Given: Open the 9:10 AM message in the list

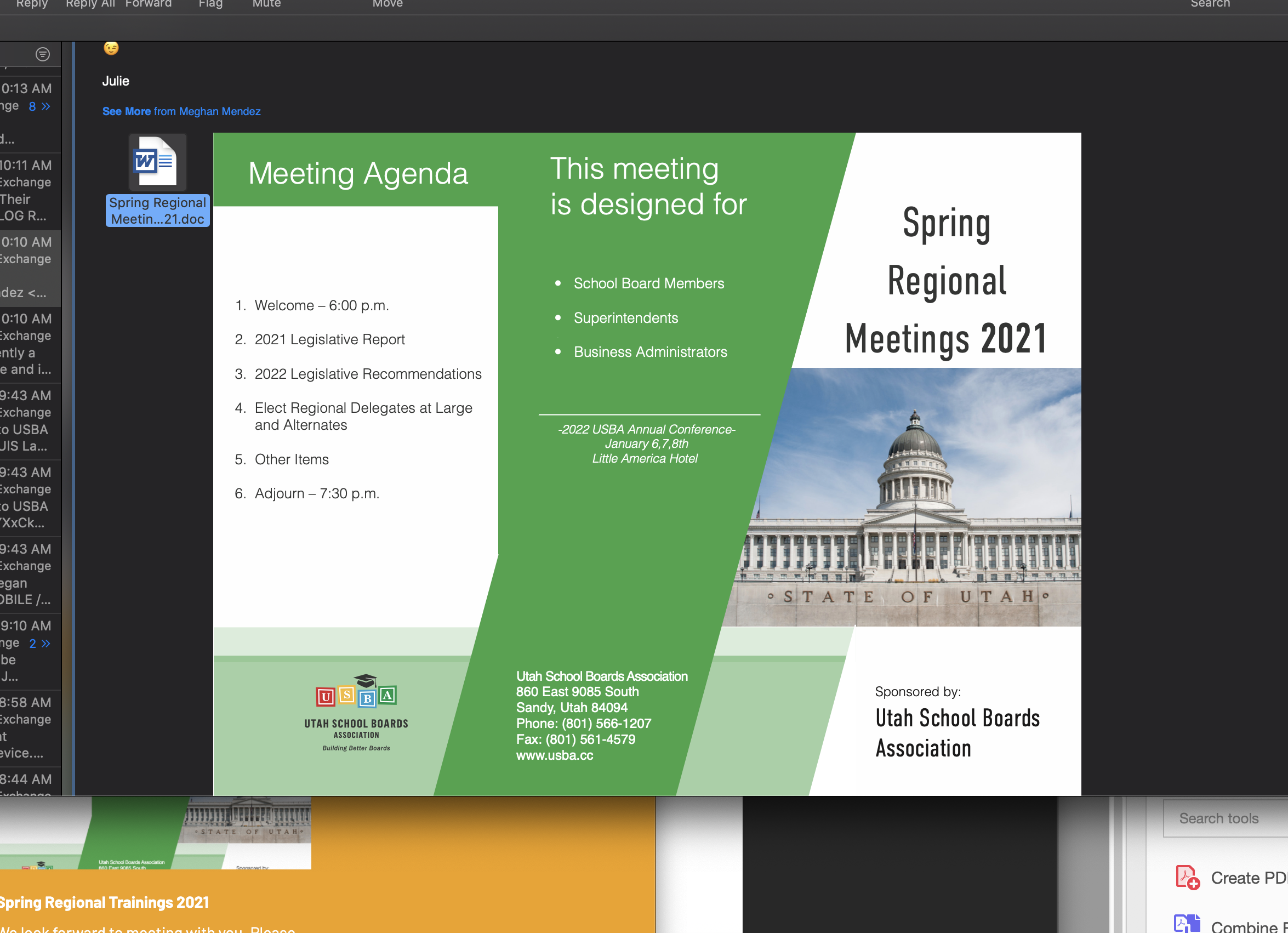Looking at the screenshot, I should point(30,651).
